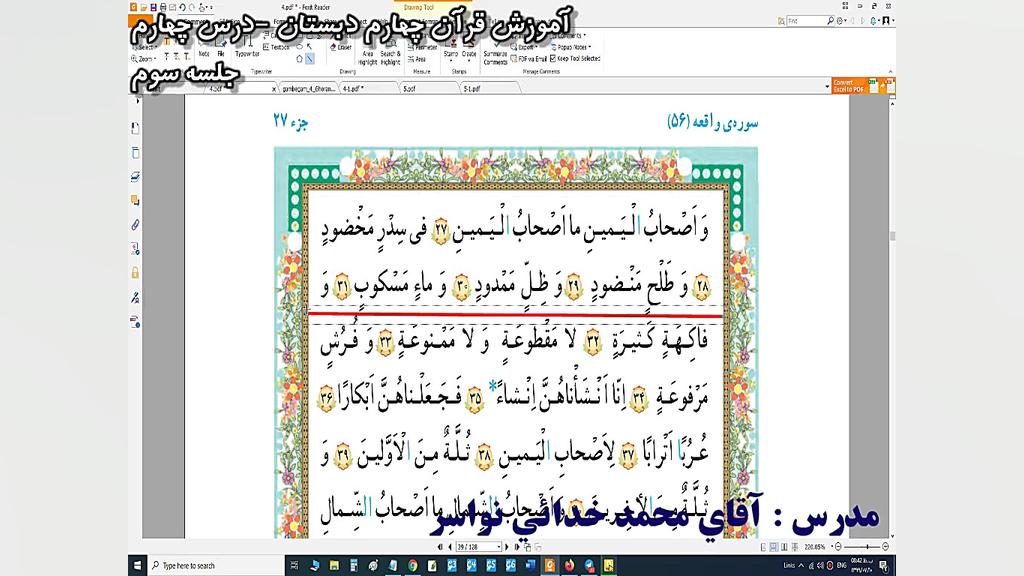
Task: Toggle single page view mode
Action: point(762,545)
